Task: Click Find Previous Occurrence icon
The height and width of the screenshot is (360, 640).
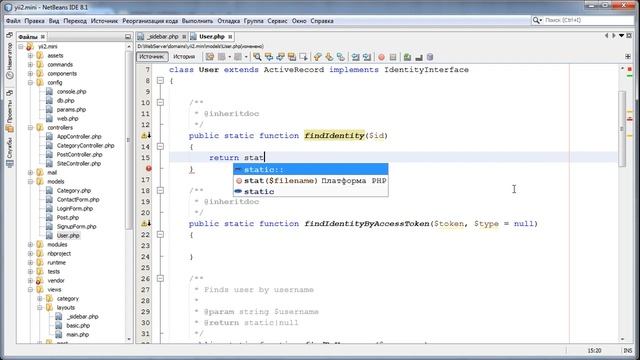Action: point(269,57)
